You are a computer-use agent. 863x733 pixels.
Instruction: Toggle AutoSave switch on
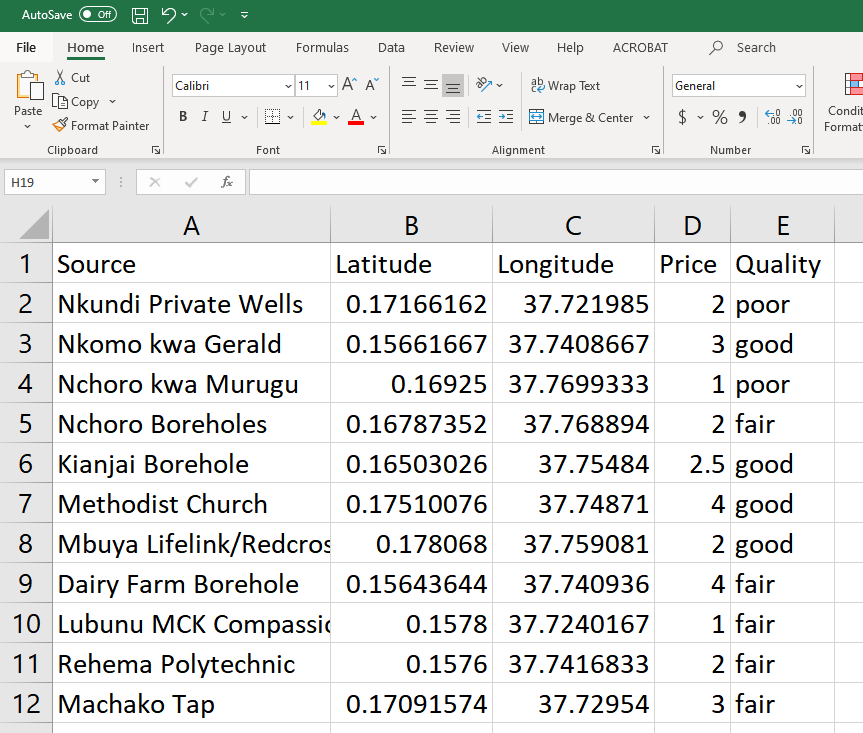(97, 15)
